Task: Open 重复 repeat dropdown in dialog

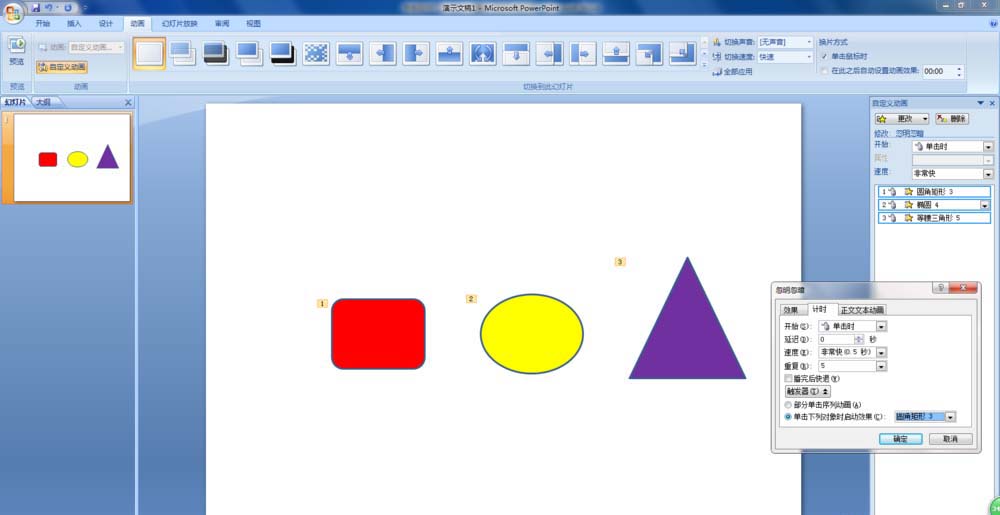Action: [882, 366]
